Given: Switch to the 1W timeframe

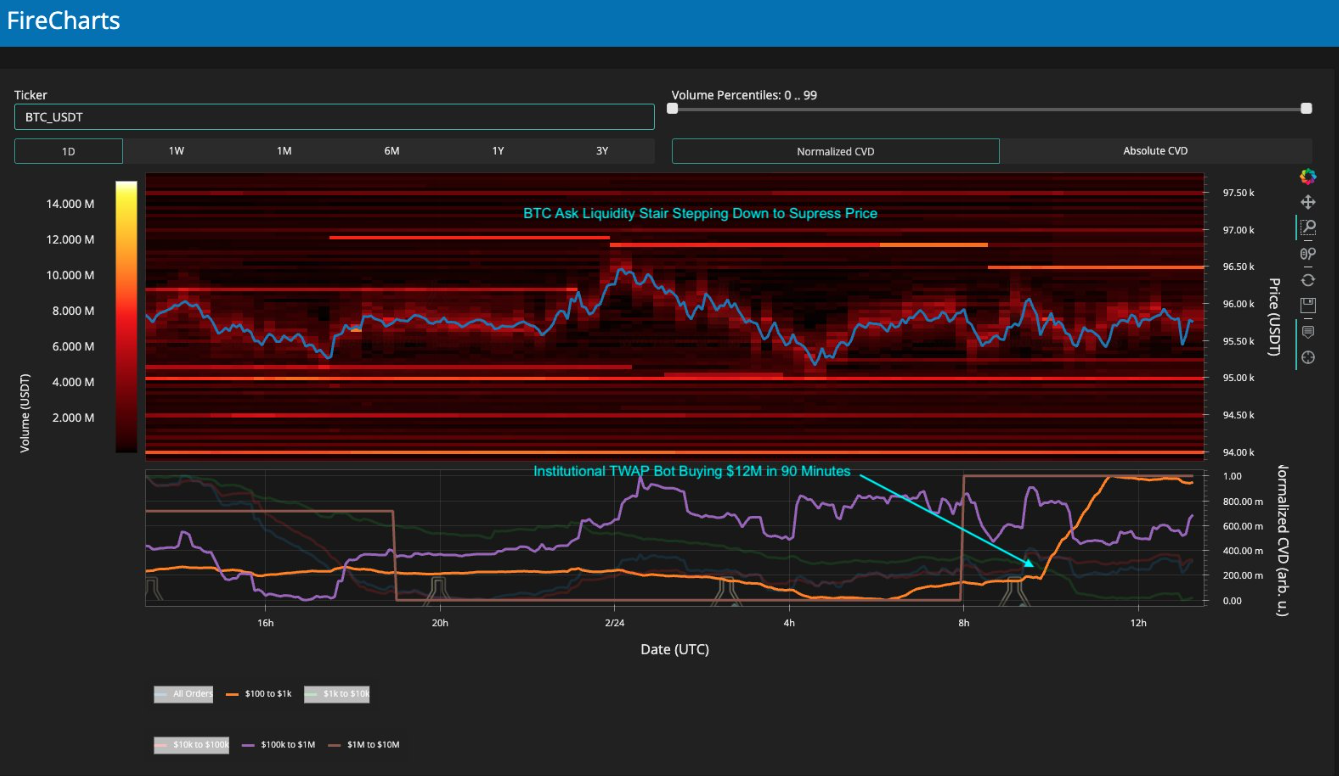Looking at the screenshot, I should click(176, 151).
